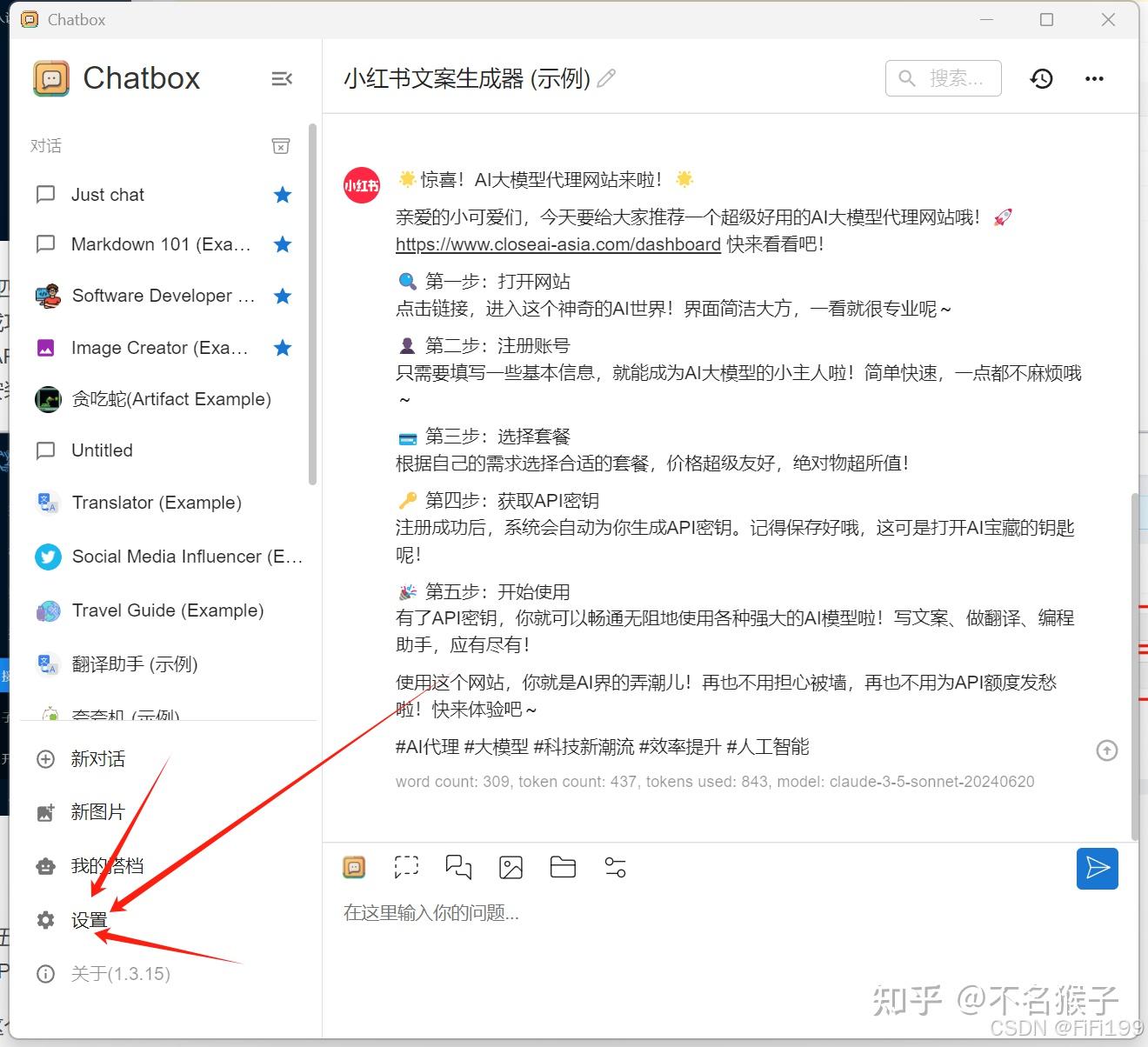Collapse the sidebar with the toggle icon
The height and width of the screenshot is (1047, 1148).
coord(282,78)
